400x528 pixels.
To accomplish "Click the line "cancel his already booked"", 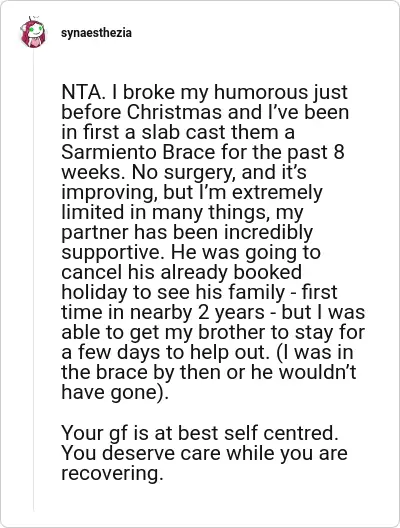I will pos(181,272).
